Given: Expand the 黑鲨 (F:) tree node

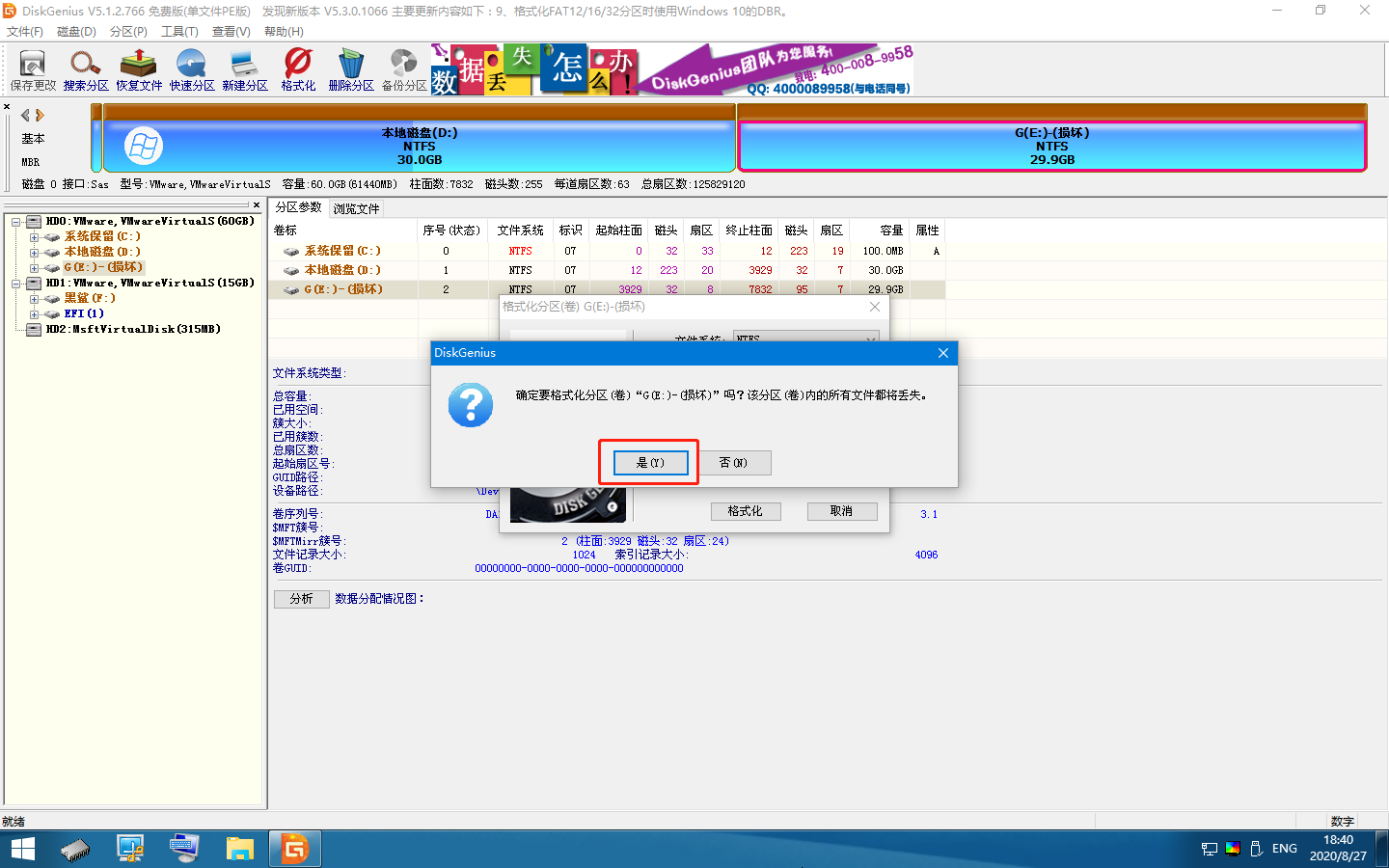Looking at the screenshot, I should coord(34,299).
